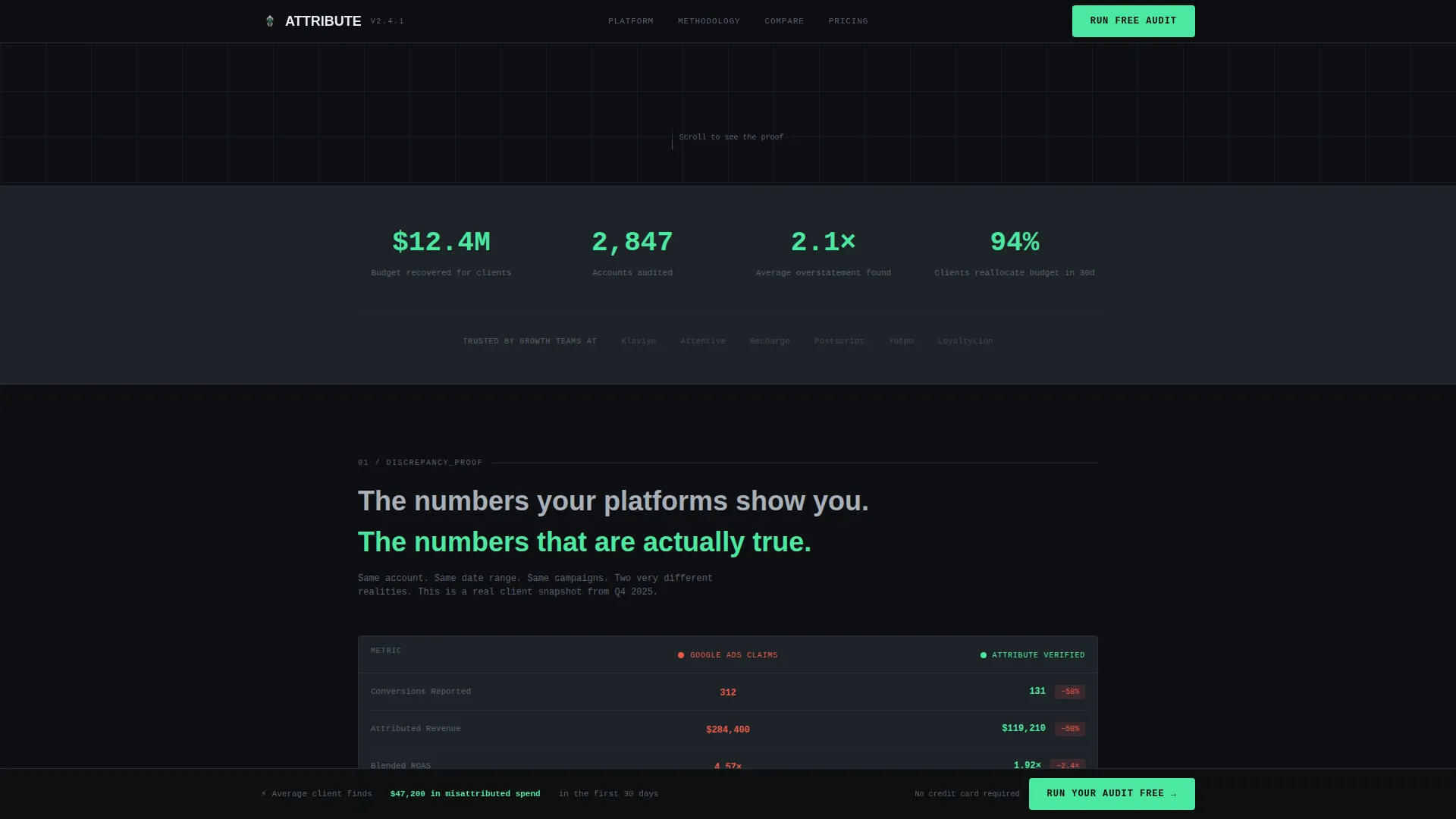Click the Conversions Reported row label

(421, 692)
